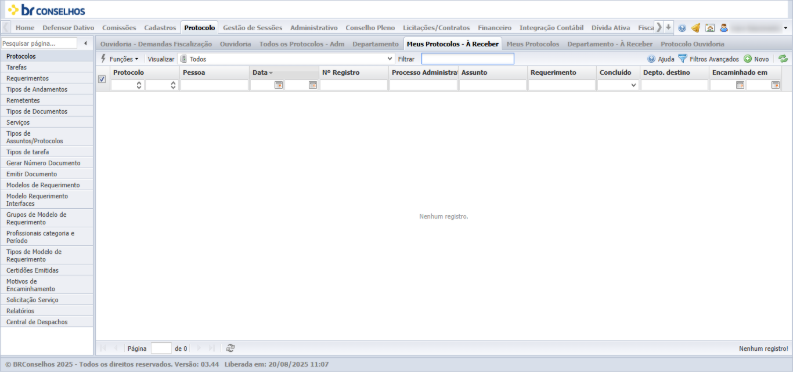Switch to Todos os Protocolos - Adm tab

302,44
